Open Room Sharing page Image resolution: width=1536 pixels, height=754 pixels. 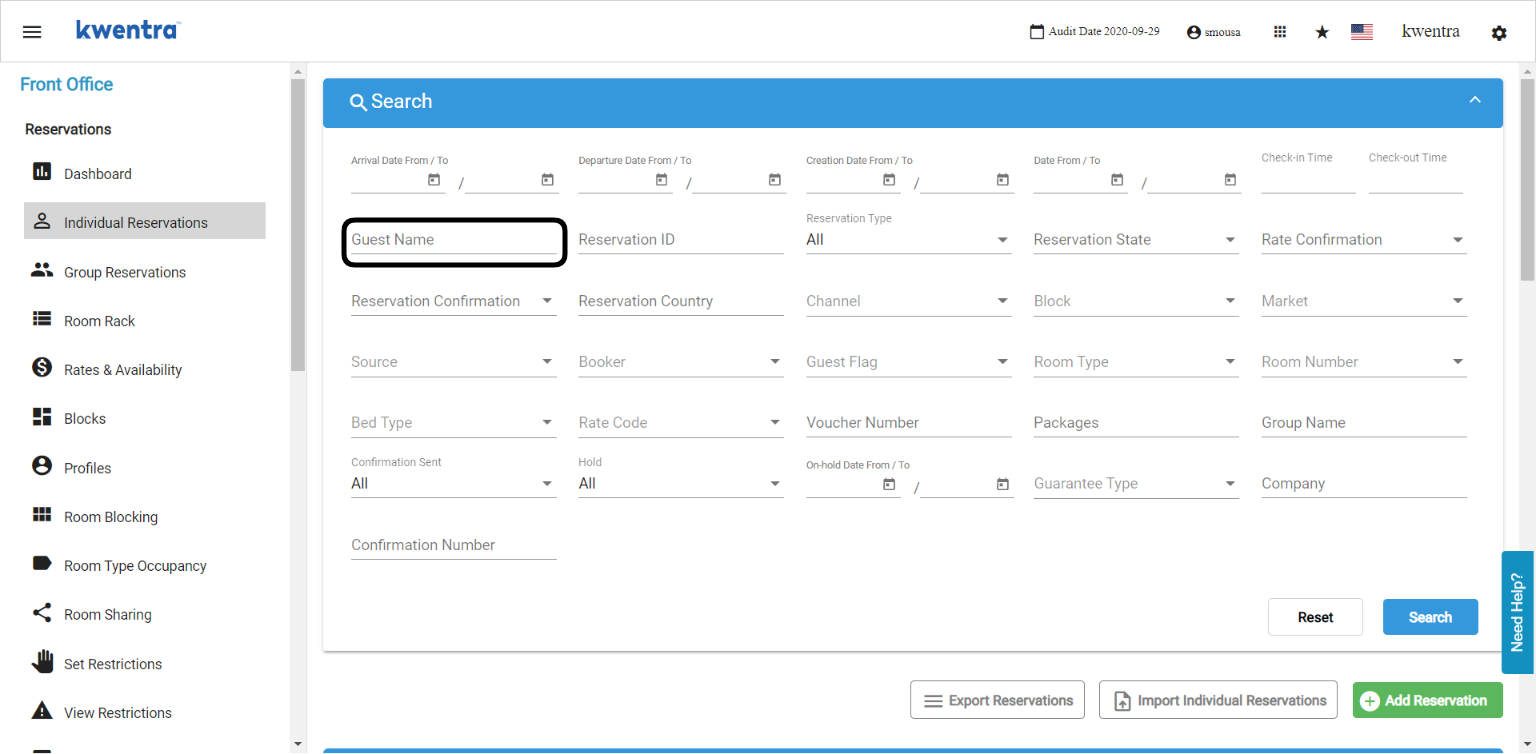tap(145, 614)
